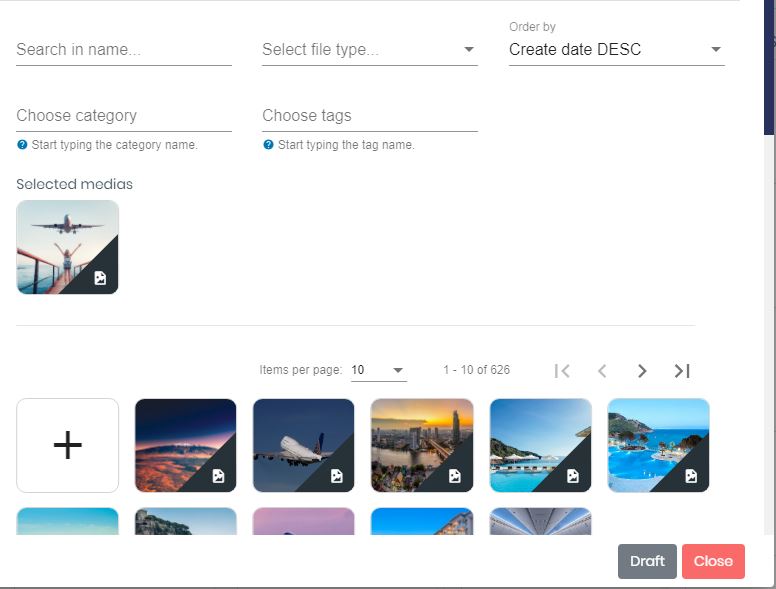Select the partially visible aircraft cabin thumbnail
Viewport: 776px width, 589px height.
pyautogui.click(x=540, y=521)
